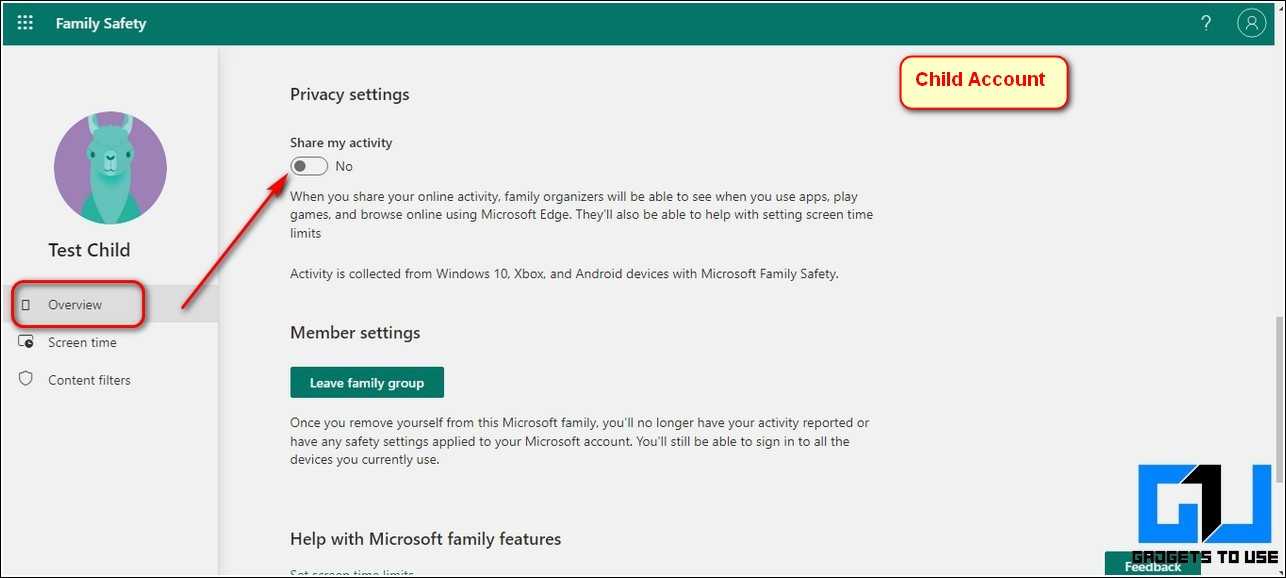Open the app launcher waffle icon
Screen dimensions: 1286x578
25,23
